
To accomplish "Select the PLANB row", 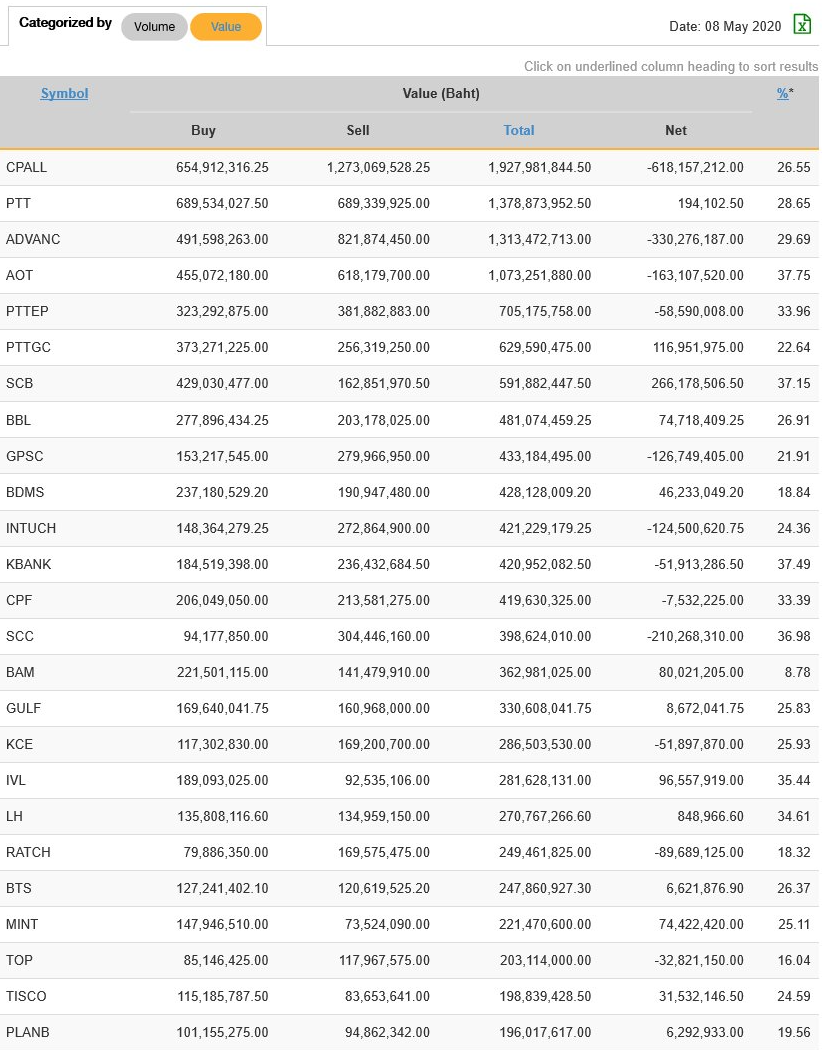I will (x=28, y=1032).
